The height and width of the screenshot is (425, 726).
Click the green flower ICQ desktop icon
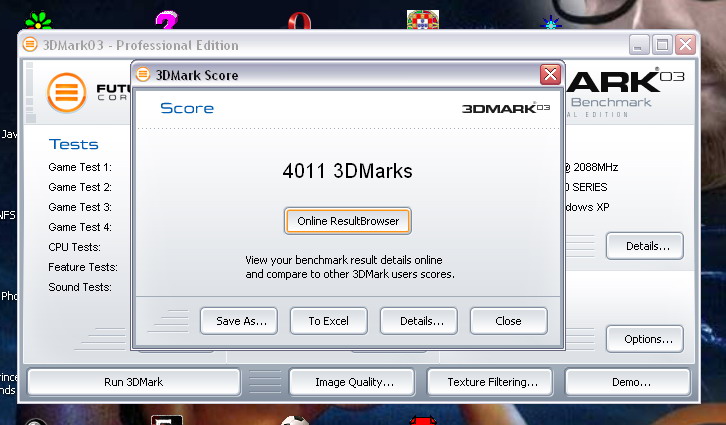coord(39,21)
